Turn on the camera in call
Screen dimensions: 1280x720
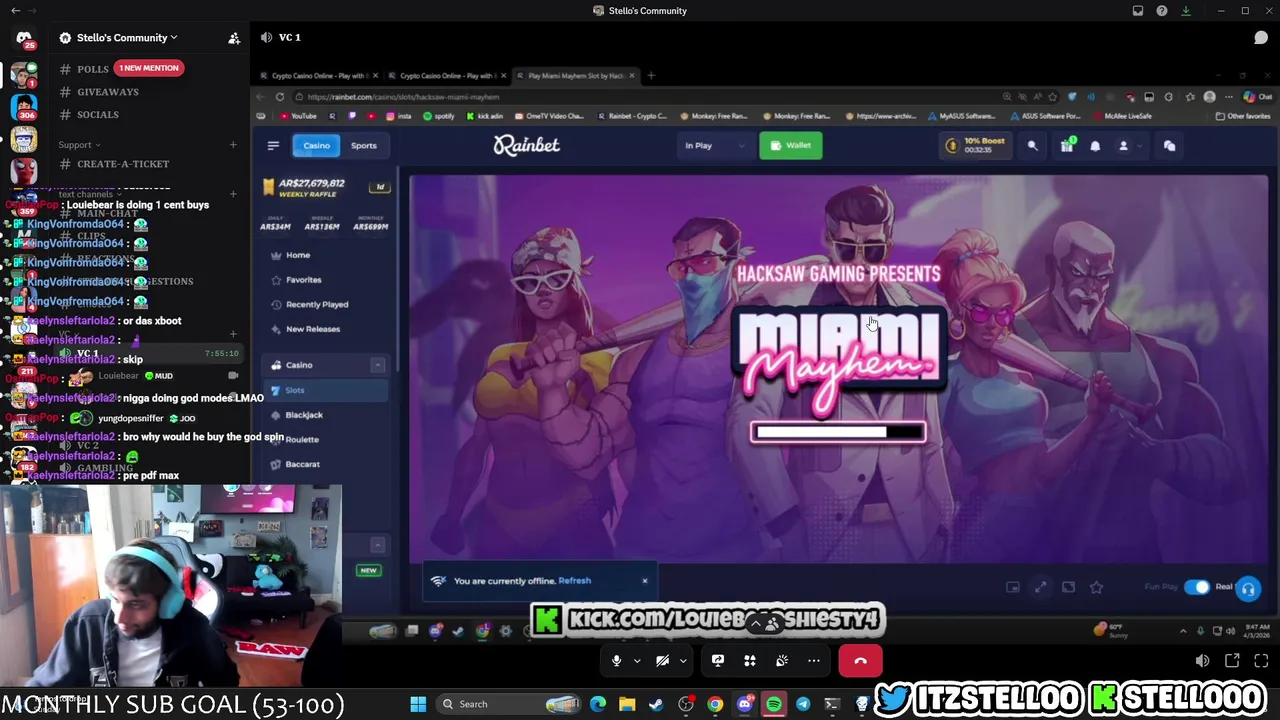click(x=662, y=661)
